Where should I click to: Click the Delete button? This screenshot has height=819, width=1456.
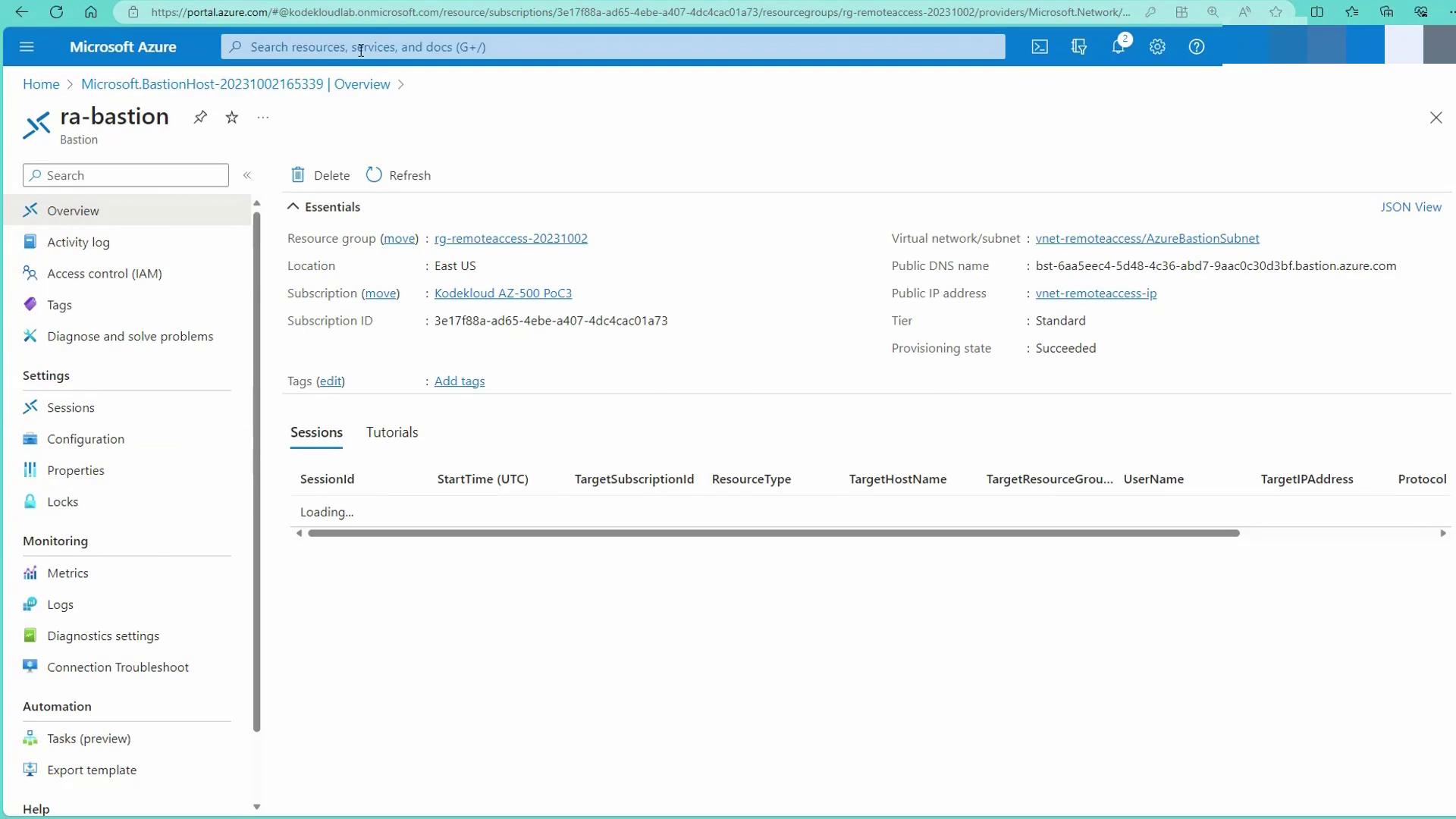coord(320,175)
